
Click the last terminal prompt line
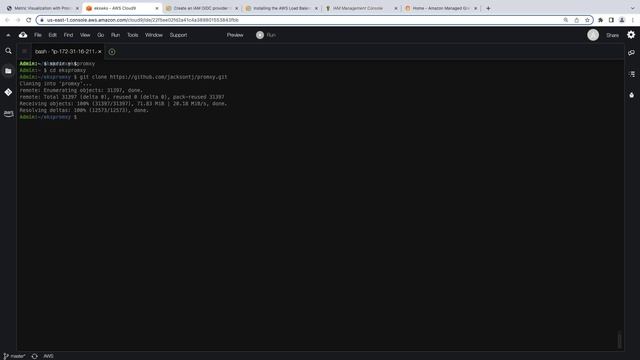(48, 117)
